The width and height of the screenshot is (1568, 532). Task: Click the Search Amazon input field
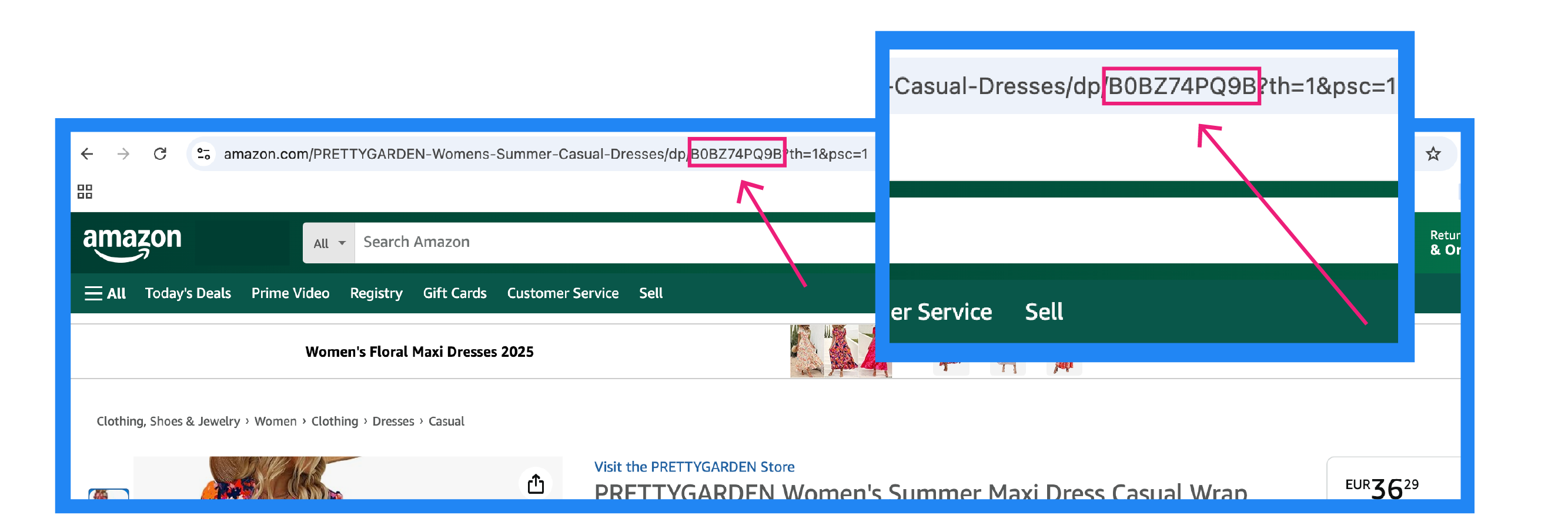pos(609,242)
